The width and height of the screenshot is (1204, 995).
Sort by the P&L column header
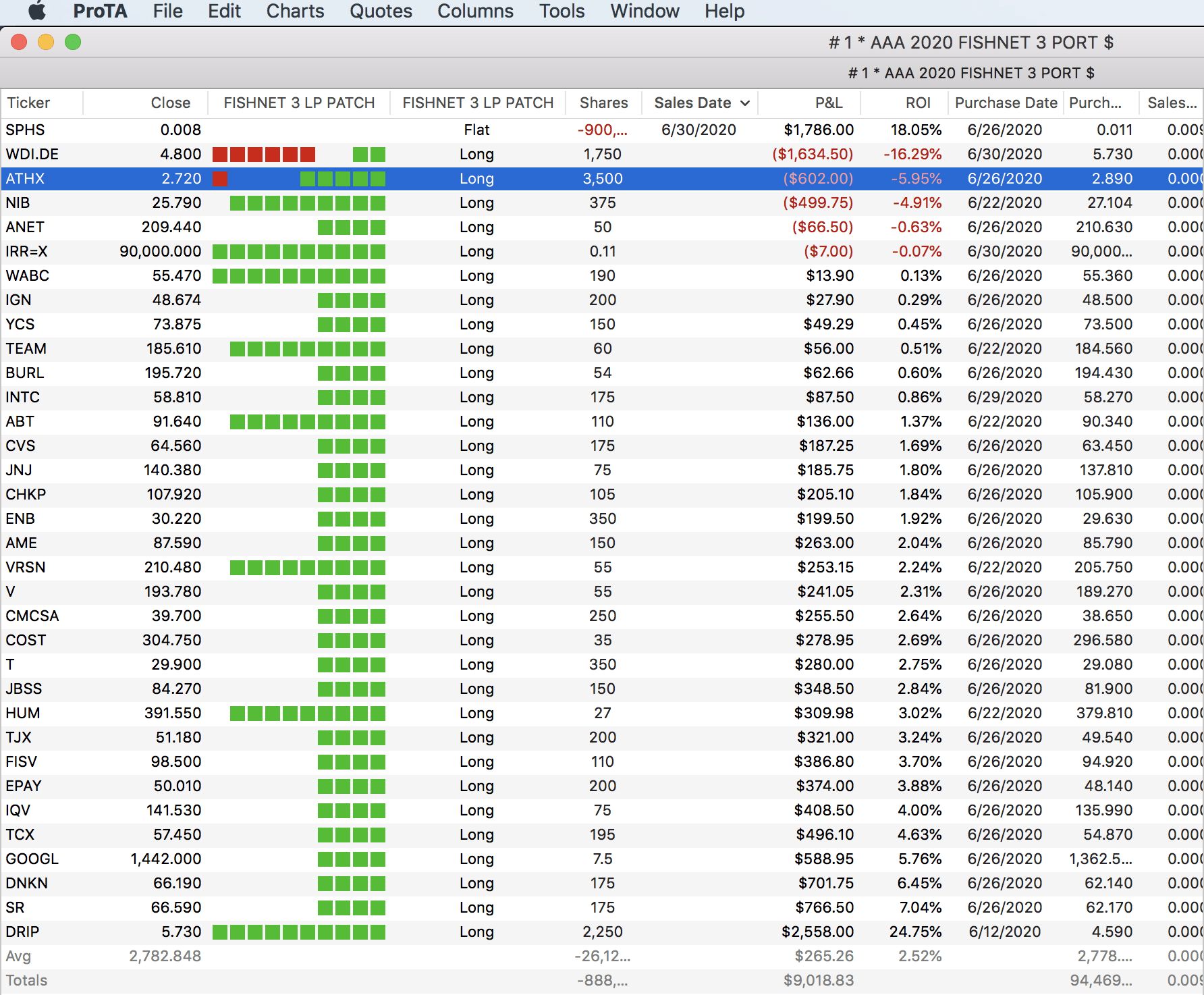pyautogui.click(x=829, y=103)
